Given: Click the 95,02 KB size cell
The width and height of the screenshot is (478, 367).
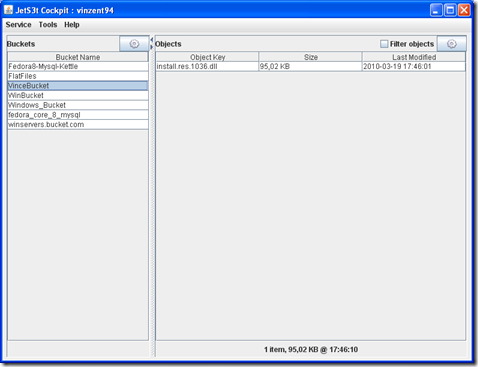Looking at the screenshot, I should coord(311,66).
